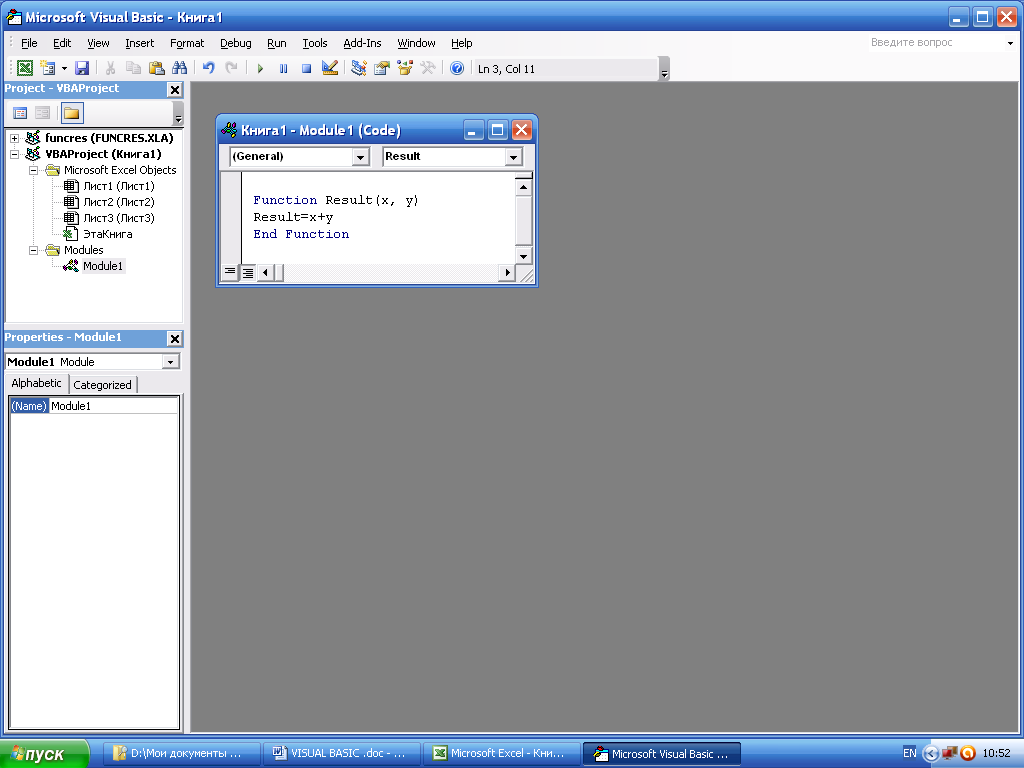Screen dimensions: 1024x768
Task: Open the Edit menu
Action: tap(62, 43)
